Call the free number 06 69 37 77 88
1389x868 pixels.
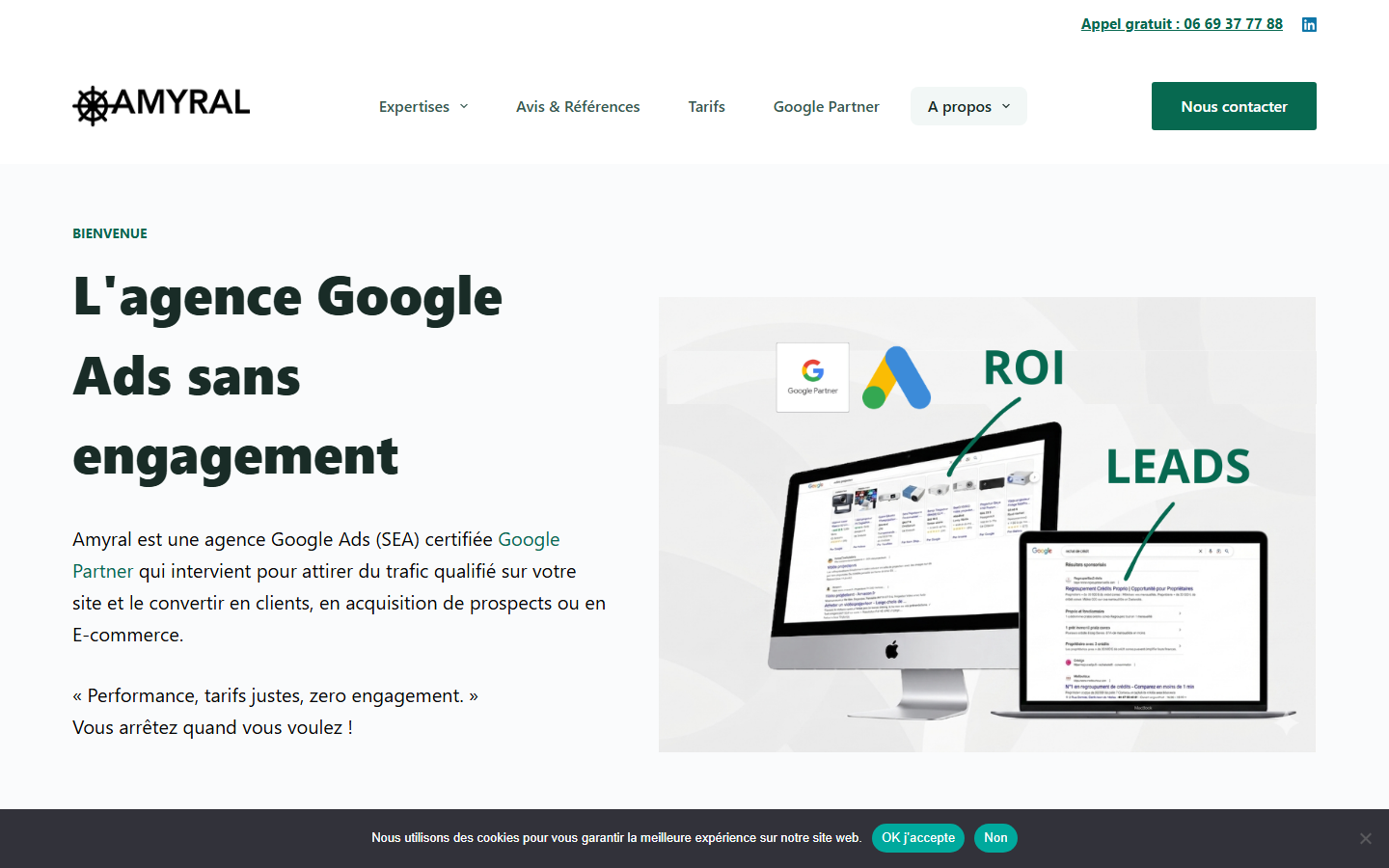point(1182,24)
